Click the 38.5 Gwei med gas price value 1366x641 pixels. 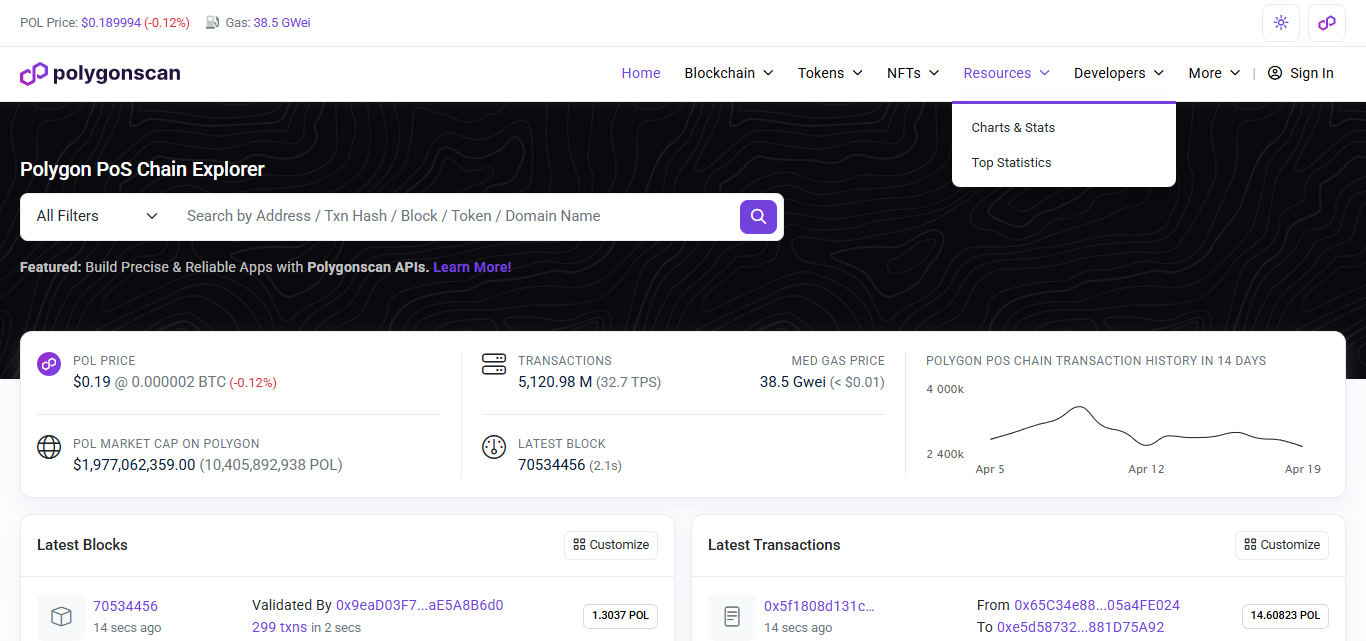(x=792, y=382)
